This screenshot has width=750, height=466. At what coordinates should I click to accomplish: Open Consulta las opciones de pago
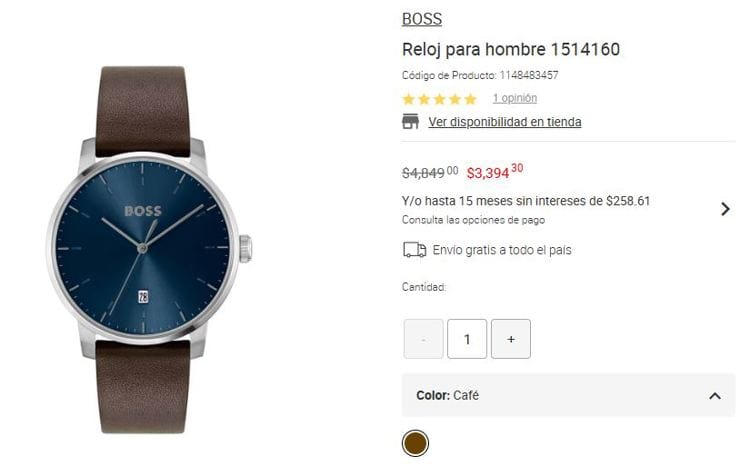tap(473, 220)
